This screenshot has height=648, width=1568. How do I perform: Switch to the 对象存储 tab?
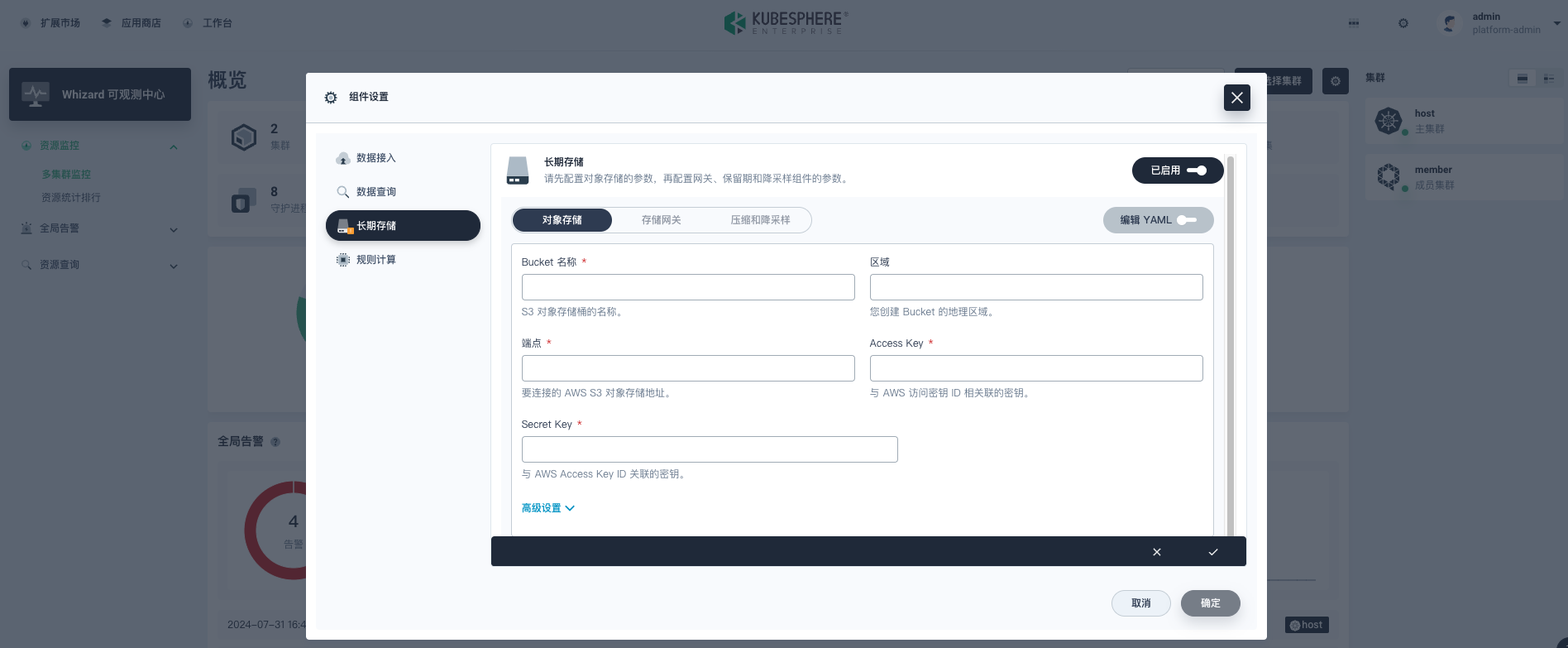click(562, 220)
